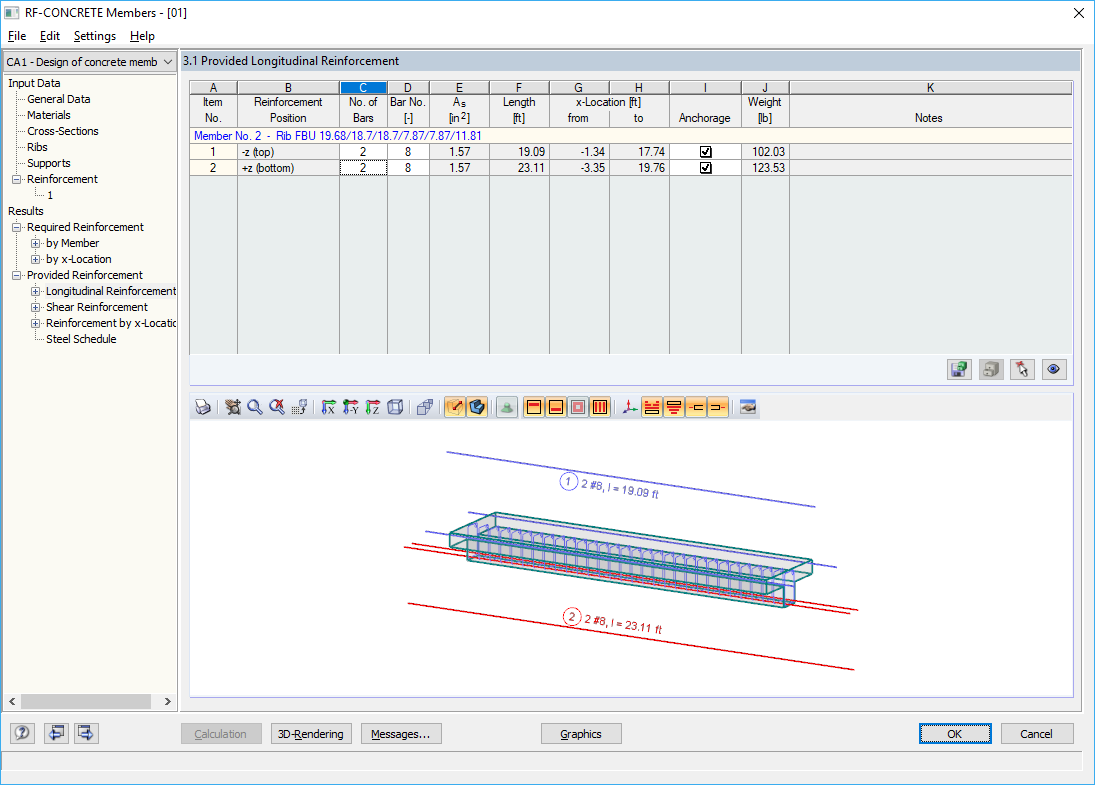The image size is (1095, 785).
Task: Select General Data in the tree
Action: click(59, 99)
